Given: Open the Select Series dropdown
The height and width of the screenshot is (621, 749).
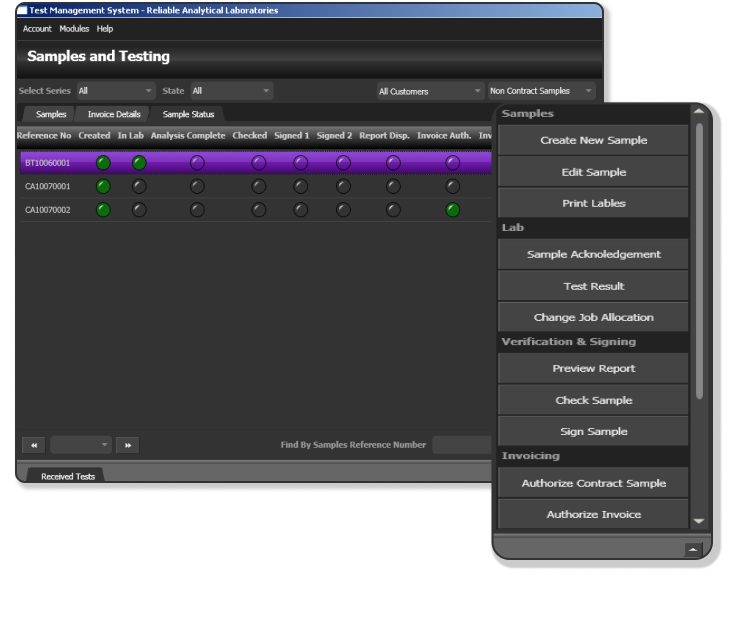Looking at the screenshot, I should (x=115, y=91).
